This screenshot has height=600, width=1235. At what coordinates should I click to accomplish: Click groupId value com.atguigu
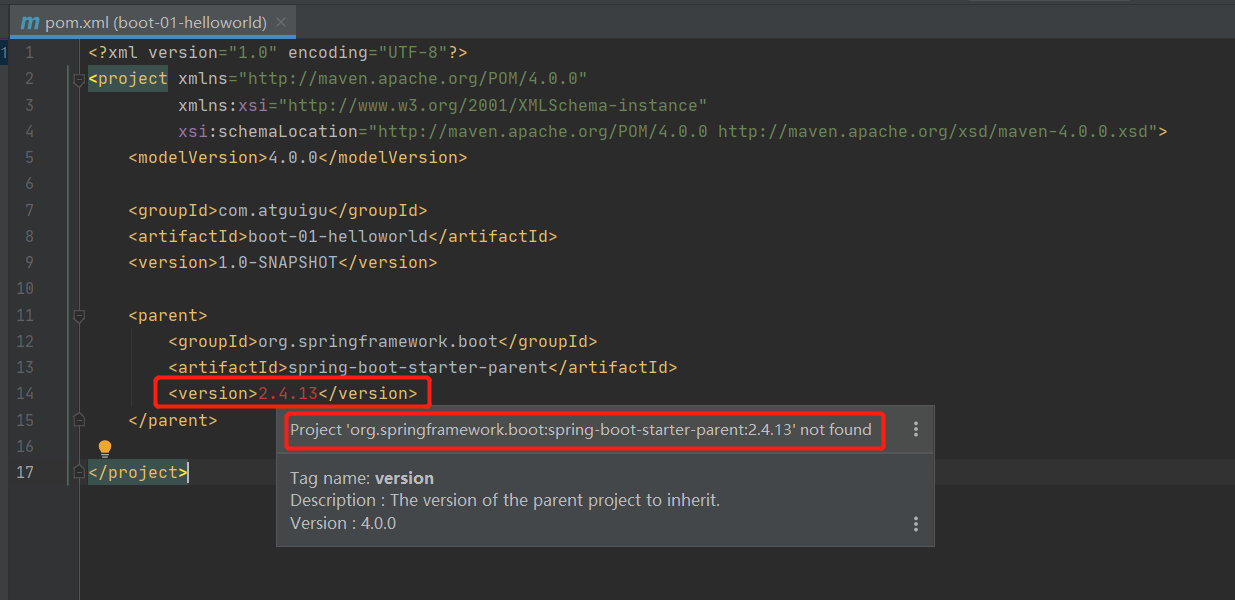click(273, 210)
